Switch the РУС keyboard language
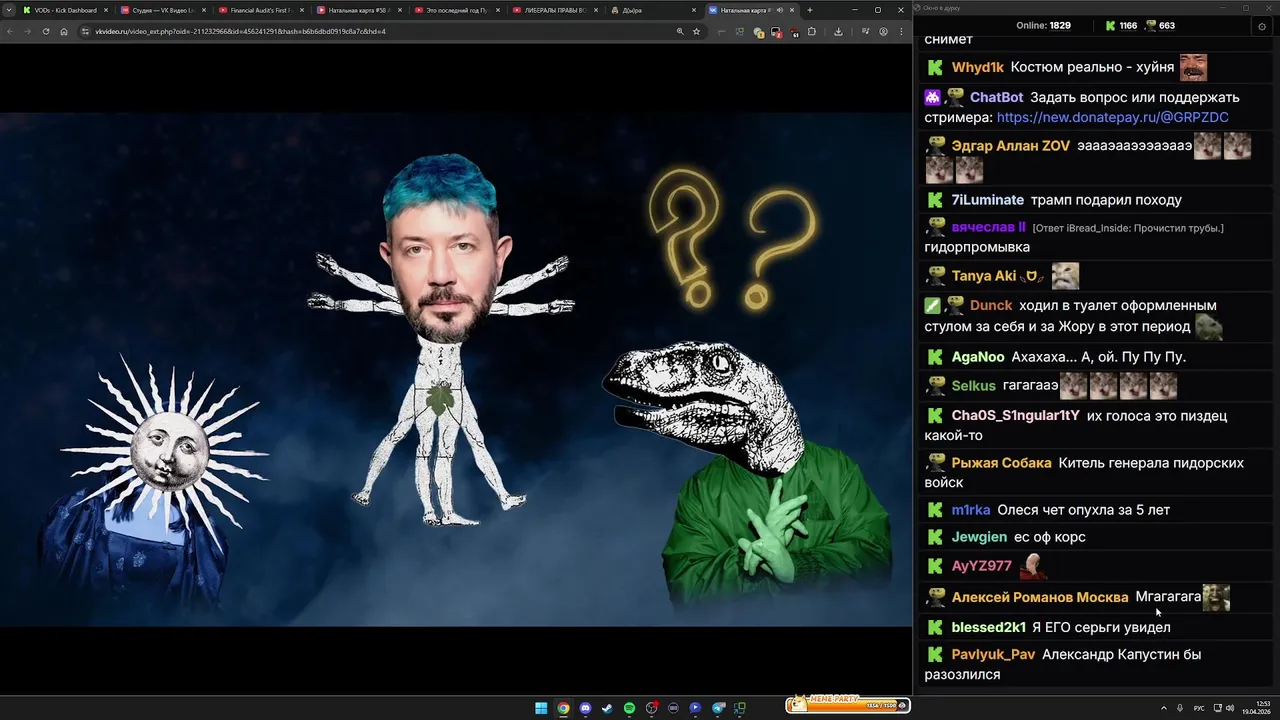Viewport: 1280px width, 720px height. point(1199,708)
